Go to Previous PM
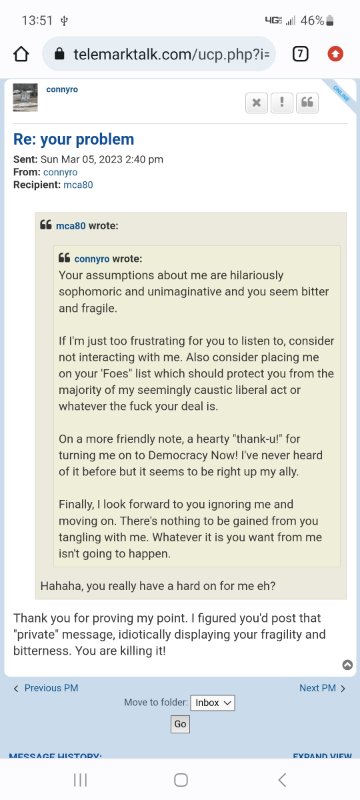The height and width of the screenshot is (800, 360). pyautogui.click(x=46, y=688)
